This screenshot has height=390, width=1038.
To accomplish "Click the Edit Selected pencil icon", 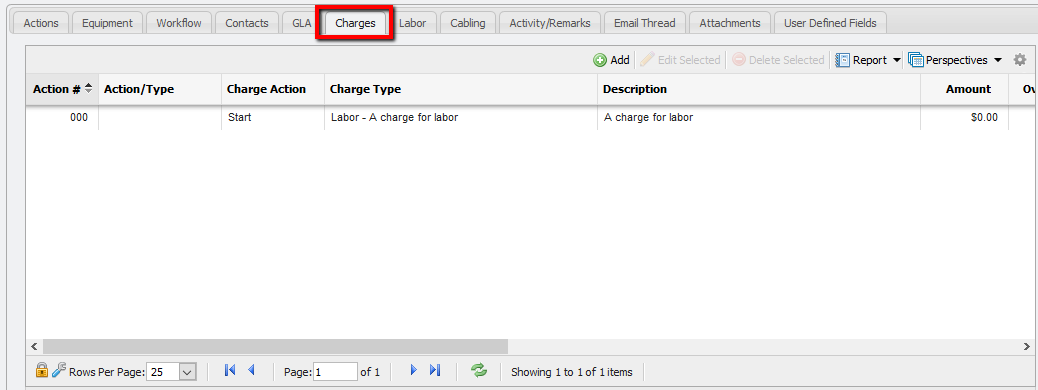I will pos(647,60).
